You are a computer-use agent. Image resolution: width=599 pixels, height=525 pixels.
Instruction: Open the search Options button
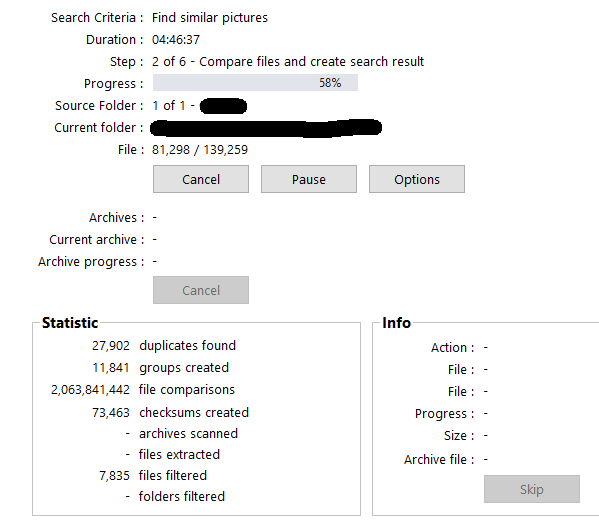coord(417,179)
